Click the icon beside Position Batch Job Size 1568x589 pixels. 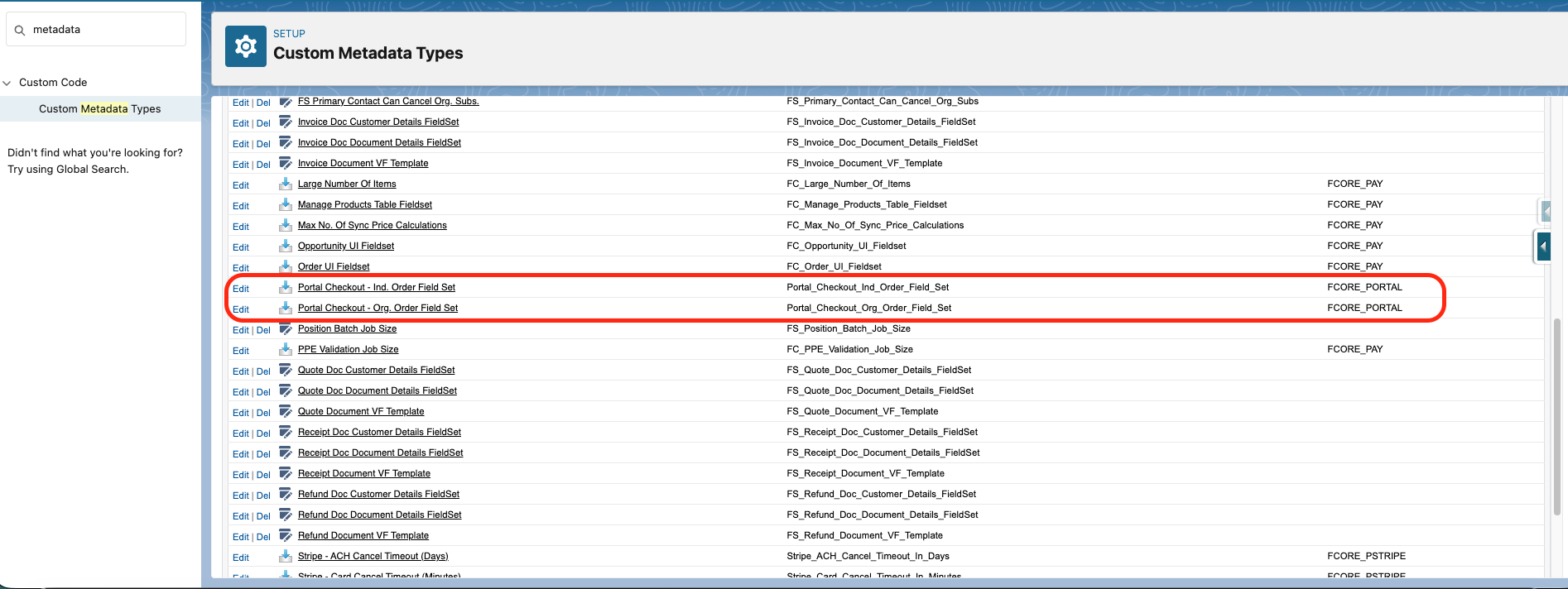286,328
